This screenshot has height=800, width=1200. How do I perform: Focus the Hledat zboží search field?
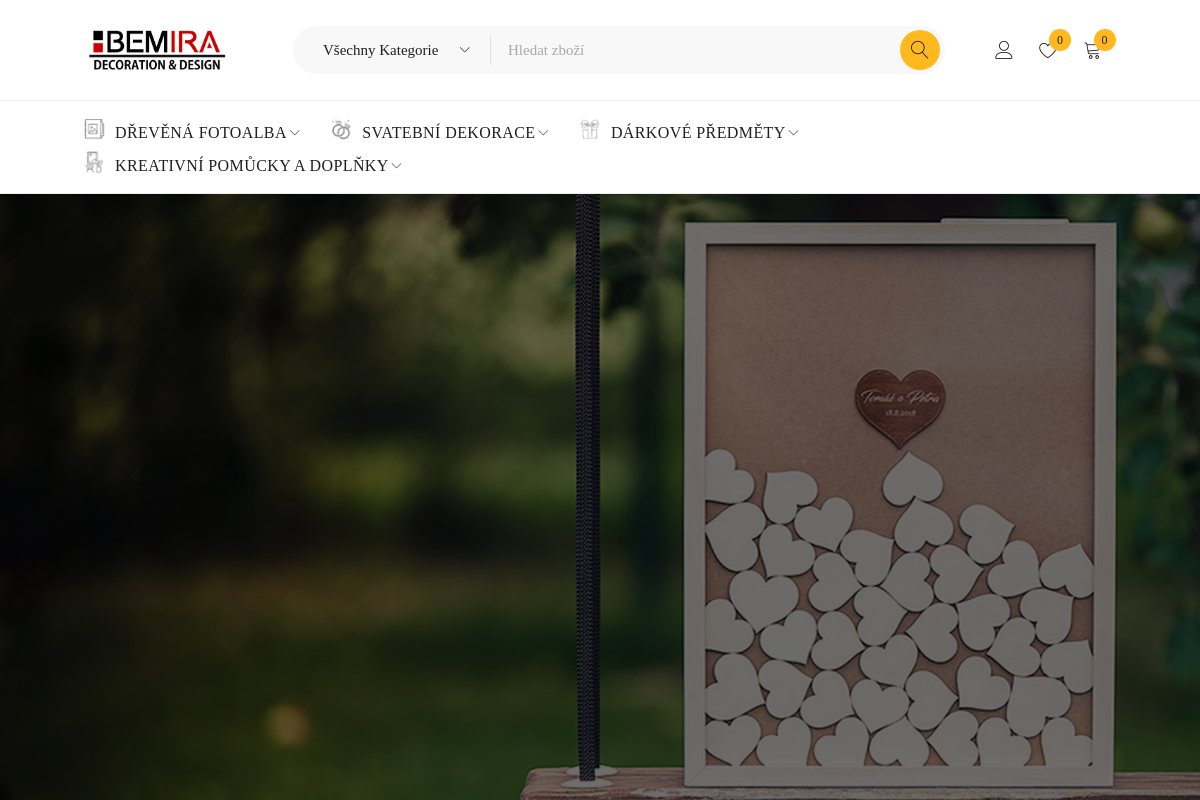(x=695, y=50)
